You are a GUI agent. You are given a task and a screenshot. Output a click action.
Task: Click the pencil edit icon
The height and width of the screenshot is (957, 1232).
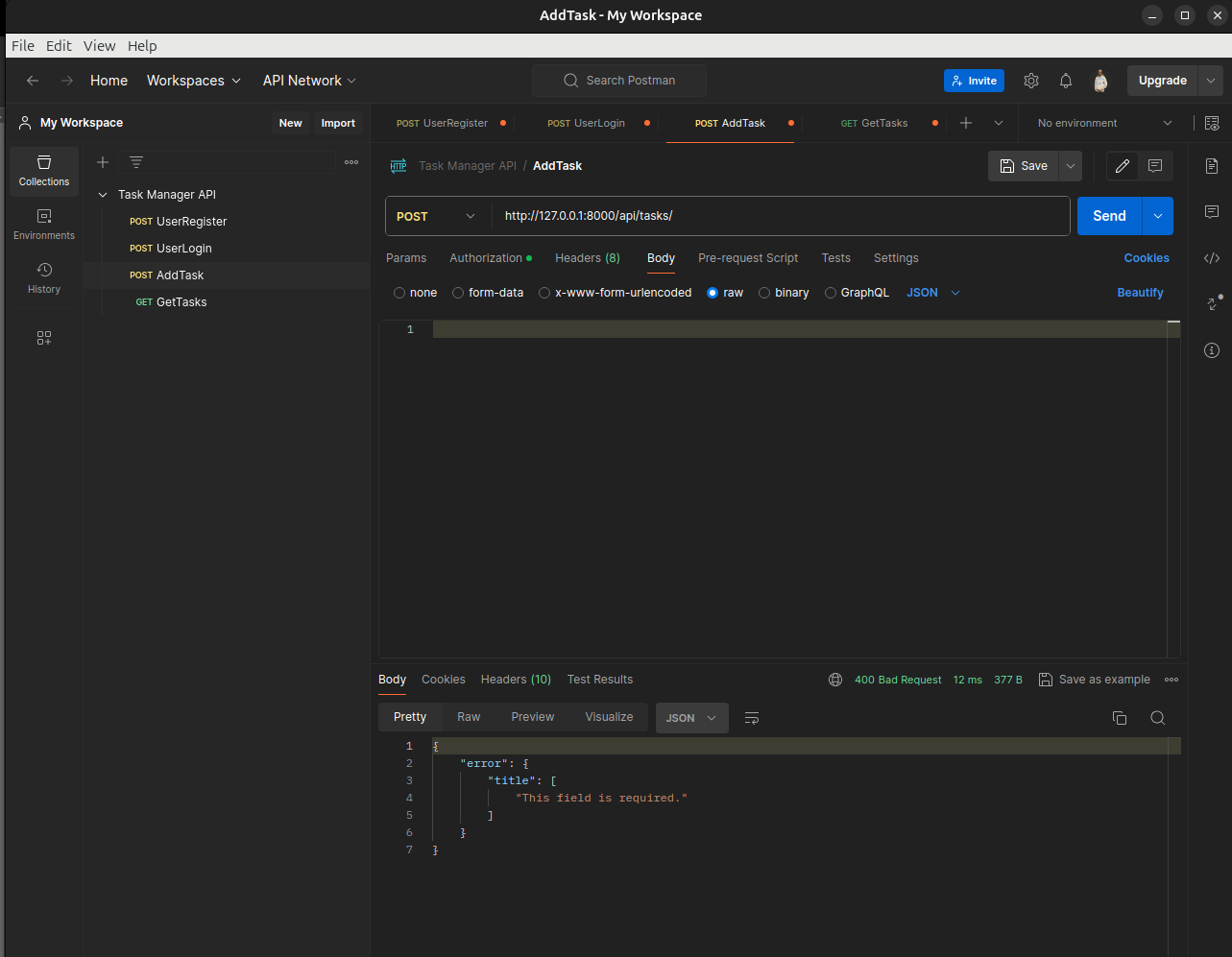pyautogui.click(x=1122, y=166)
